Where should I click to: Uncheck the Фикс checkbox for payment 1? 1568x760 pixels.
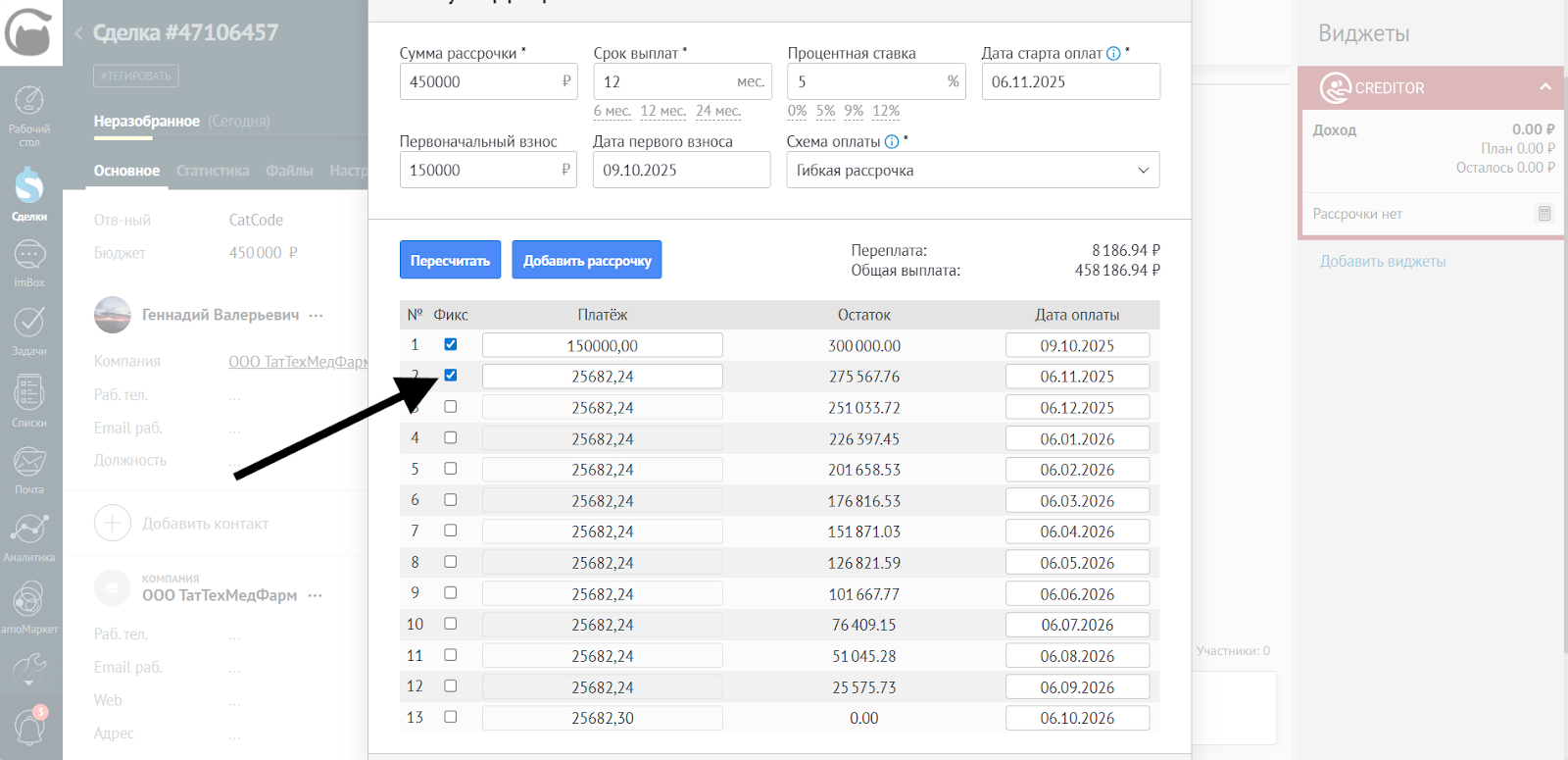[451, 344]
